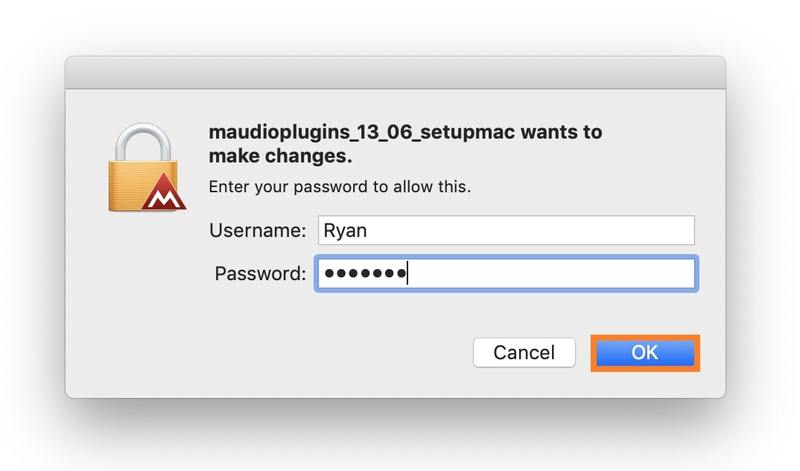This screenshot has height=471, width=800.
Task: Click the dialog's gray title bar
Action: [395, 73]
